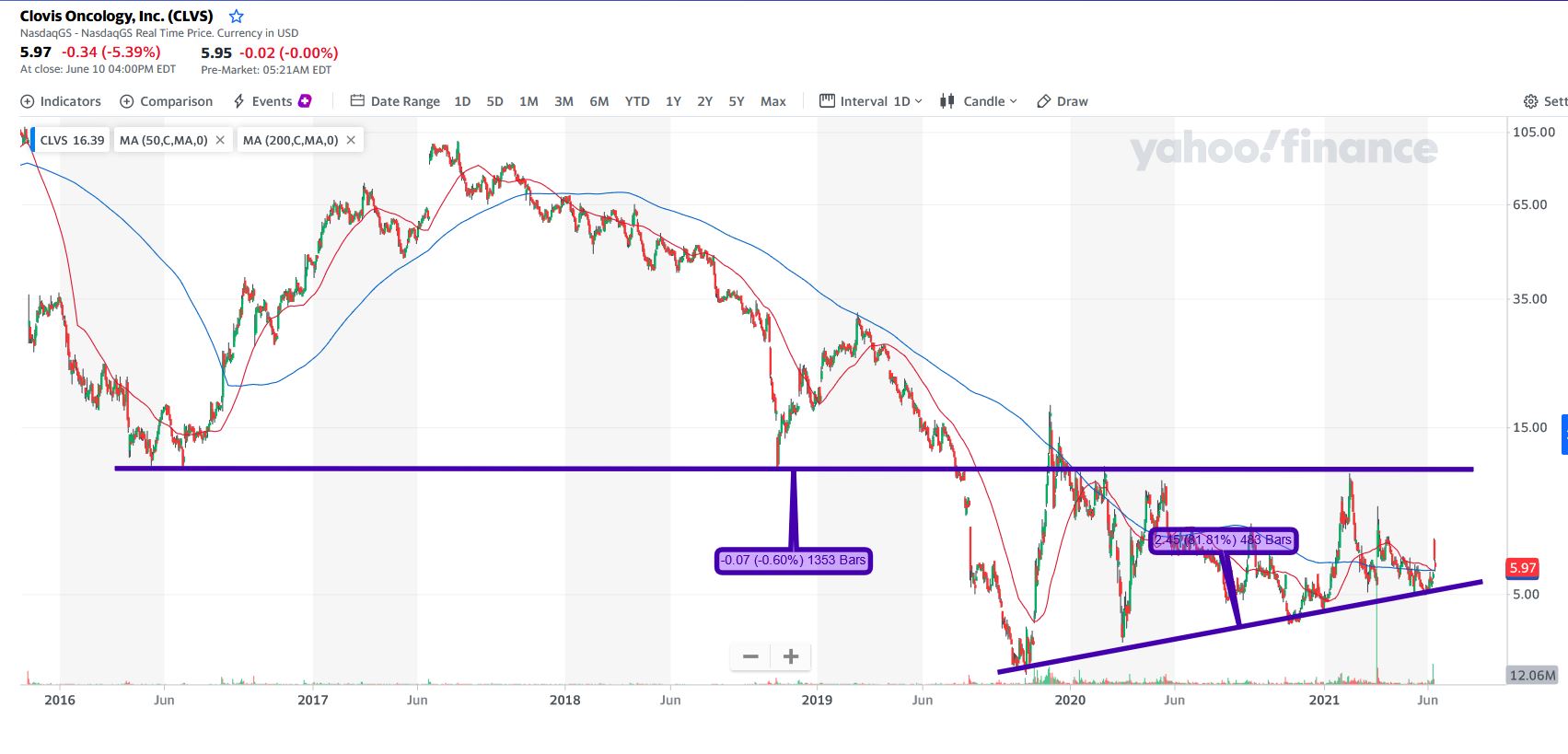
Task: Open the Comparison tool
Action: tap(167, 101)
